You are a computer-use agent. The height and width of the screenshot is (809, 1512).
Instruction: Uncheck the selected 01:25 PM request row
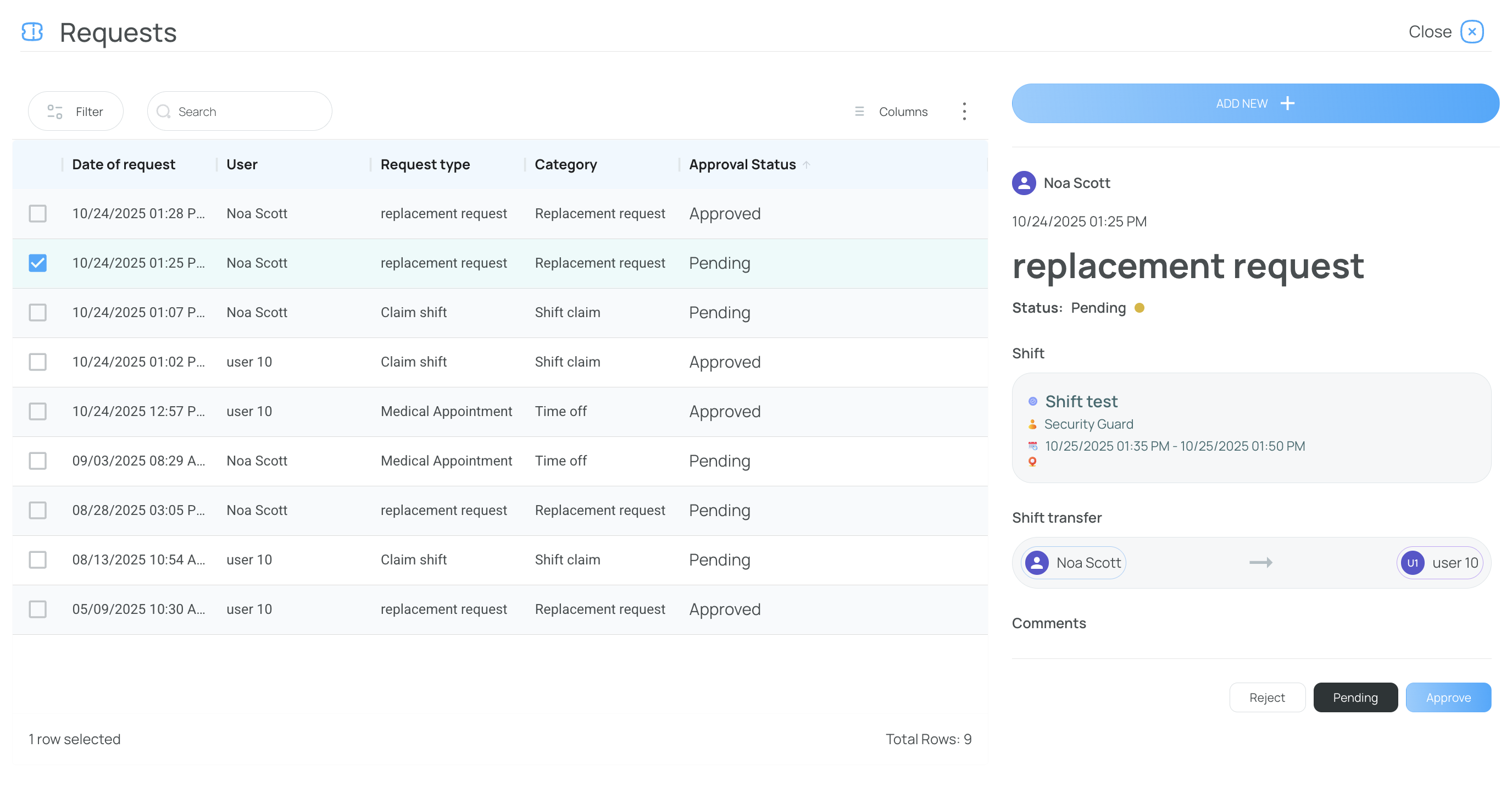(x=37, y=263)
